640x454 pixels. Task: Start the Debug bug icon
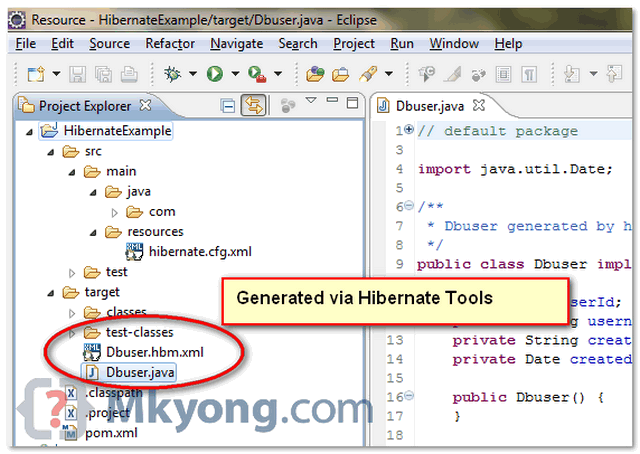coord(172,74)
